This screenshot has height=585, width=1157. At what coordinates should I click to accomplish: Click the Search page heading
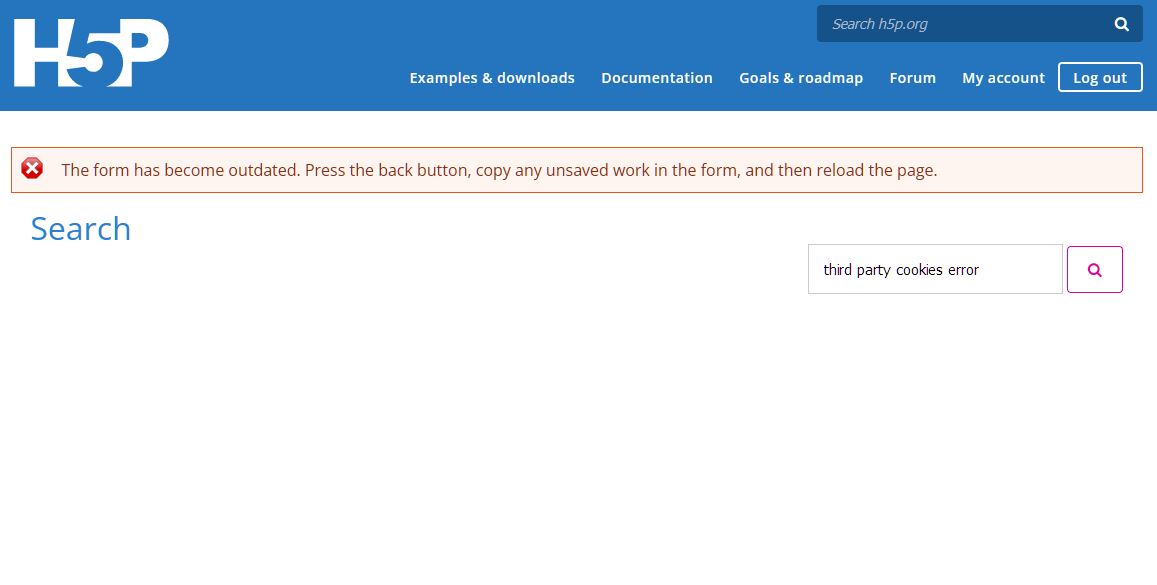coord(81,229)
